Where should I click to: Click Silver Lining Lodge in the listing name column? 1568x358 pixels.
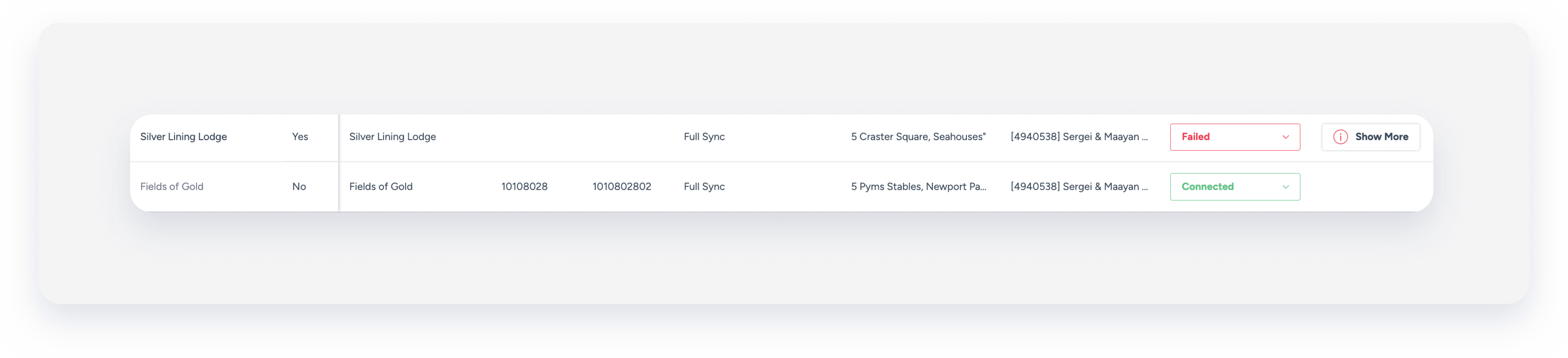(392, 137)
